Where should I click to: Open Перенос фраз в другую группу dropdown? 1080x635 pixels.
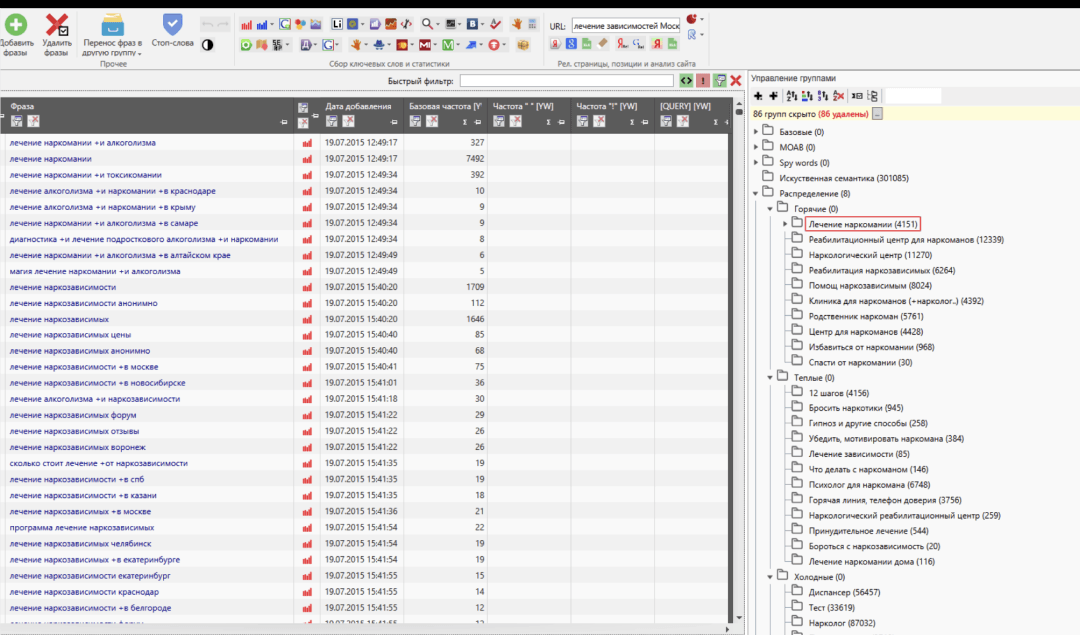pyautogui.click(x=113, y=43)
